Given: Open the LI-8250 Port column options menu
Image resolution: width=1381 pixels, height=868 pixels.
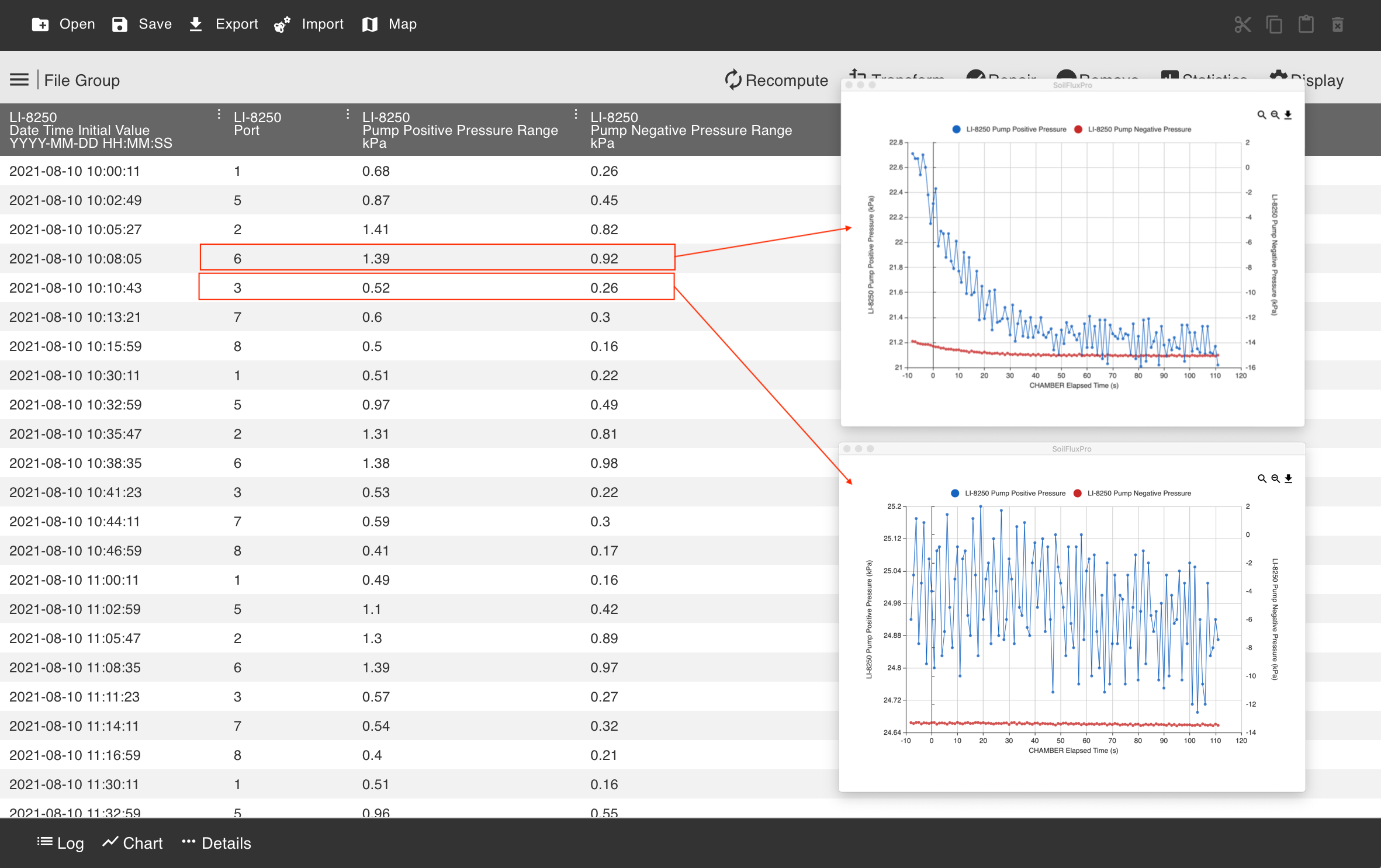Looking at the screenshot, I should pyautogui.click(x=348, y=114).
